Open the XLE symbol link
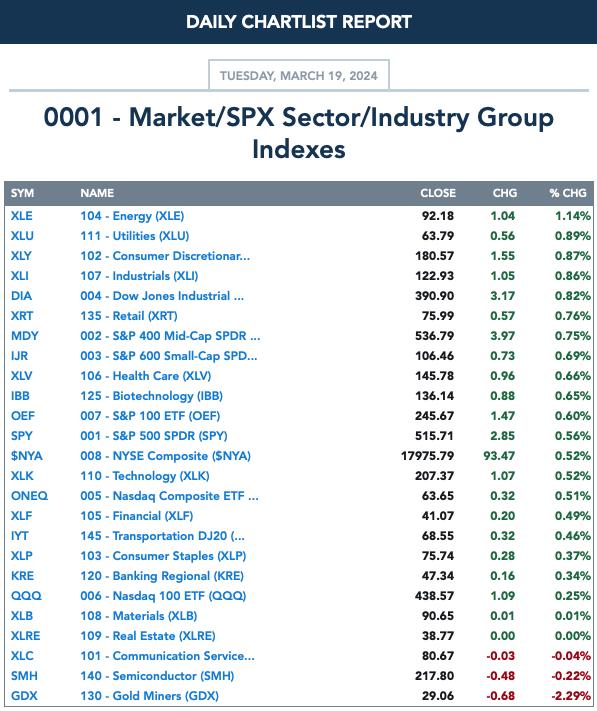 pos(21,216)
